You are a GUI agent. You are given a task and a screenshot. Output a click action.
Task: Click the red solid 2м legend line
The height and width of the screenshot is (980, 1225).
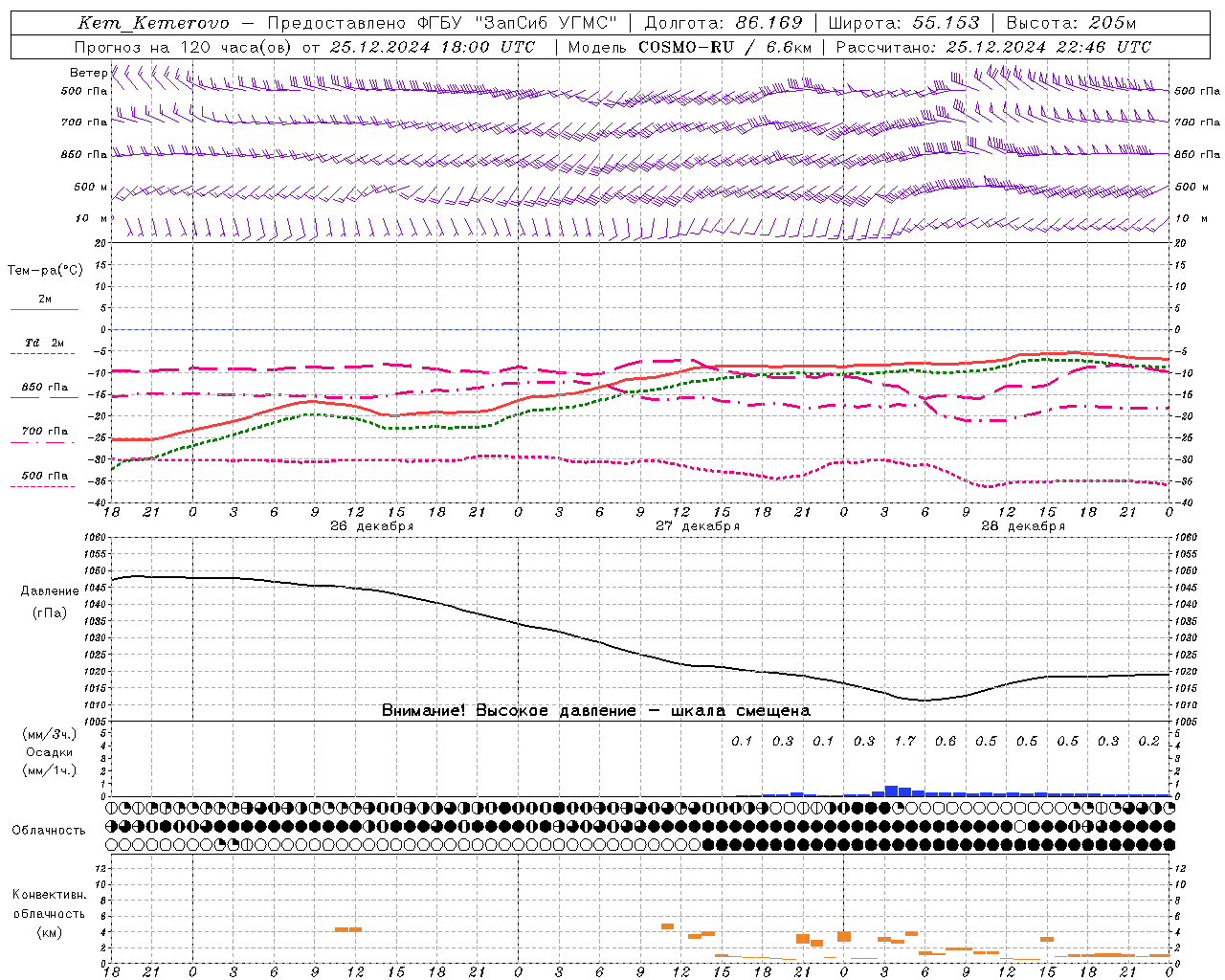click(44, 310)
